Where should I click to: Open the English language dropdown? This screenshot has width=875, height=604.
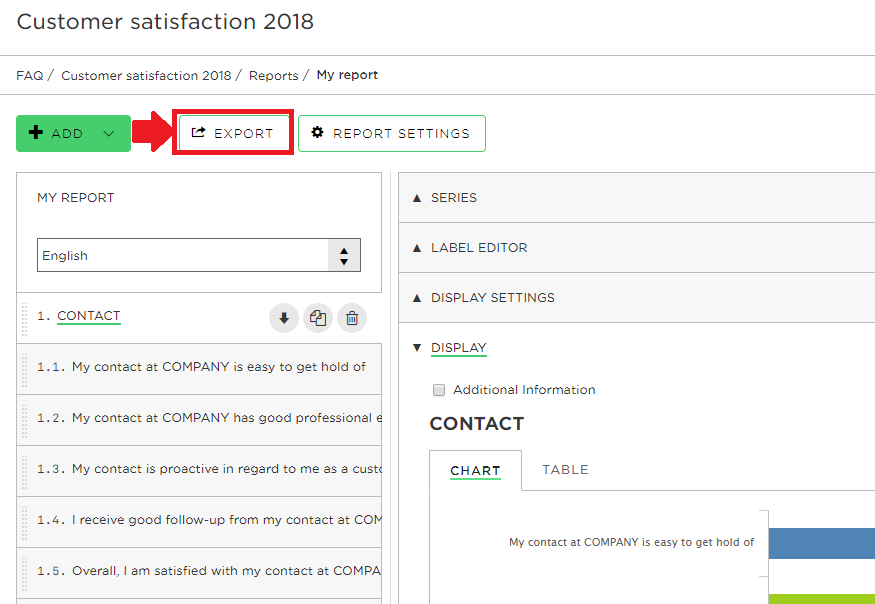point(199,255)
